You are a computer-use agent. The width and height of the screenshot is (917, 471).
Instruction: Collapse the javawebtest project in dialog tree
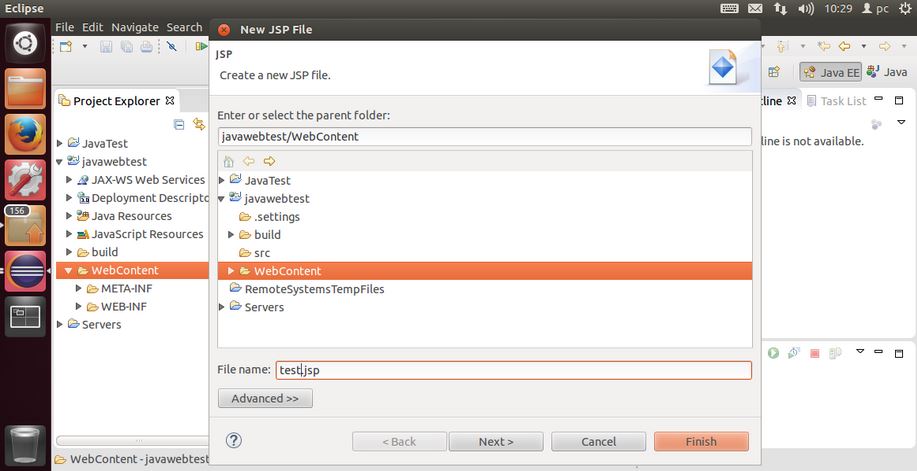(222, 199)
